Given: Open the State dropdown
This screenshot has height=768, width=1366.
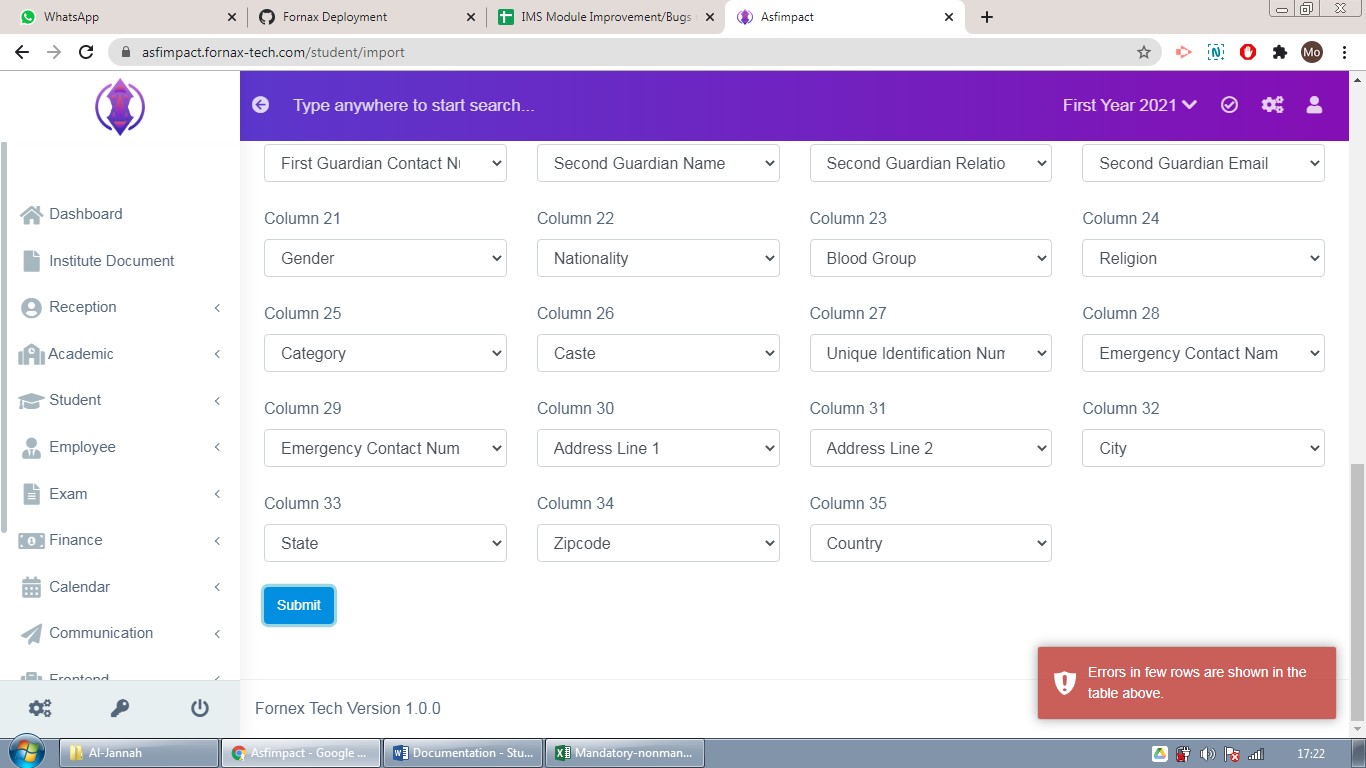Looking at the screenshot, I should (385, 543).
